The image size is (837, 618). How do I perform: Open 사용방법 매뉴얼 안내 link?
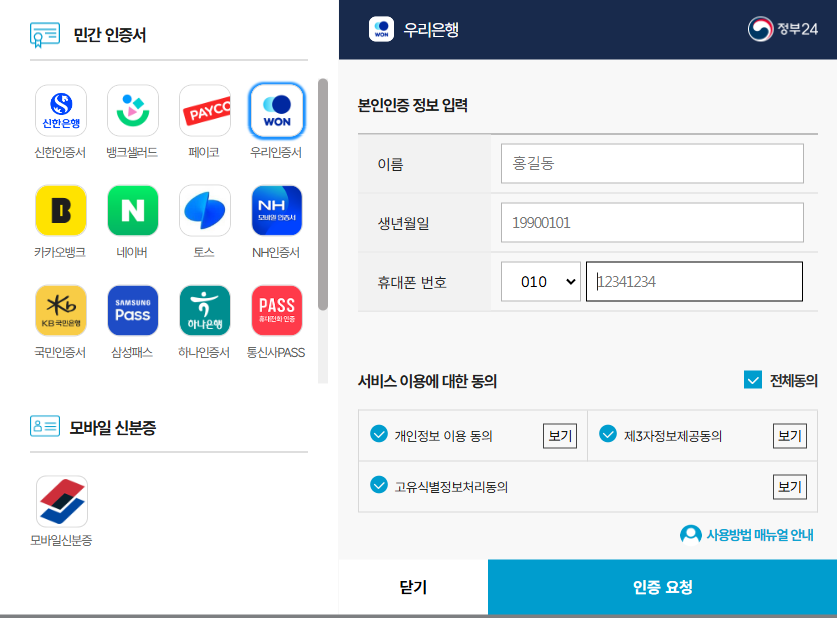745,536
